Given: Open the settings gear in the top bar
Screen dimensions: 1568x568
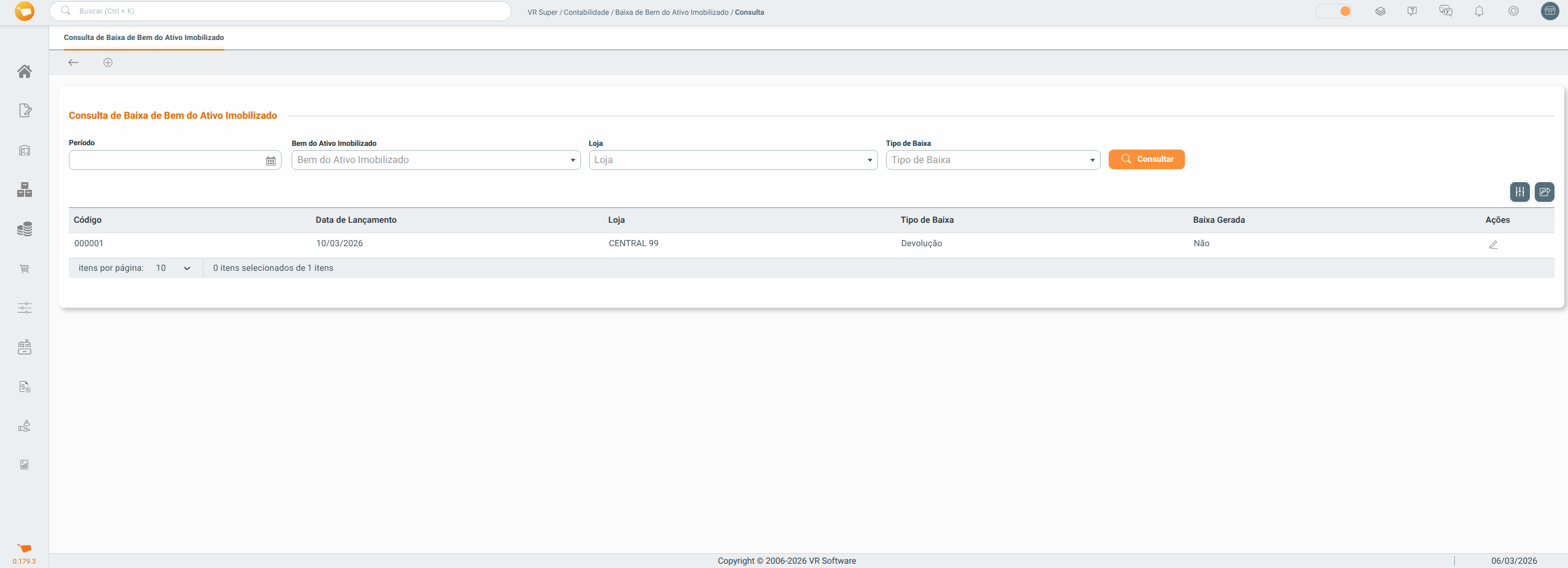Looking at the screenshot, I should pos(1513,11).
